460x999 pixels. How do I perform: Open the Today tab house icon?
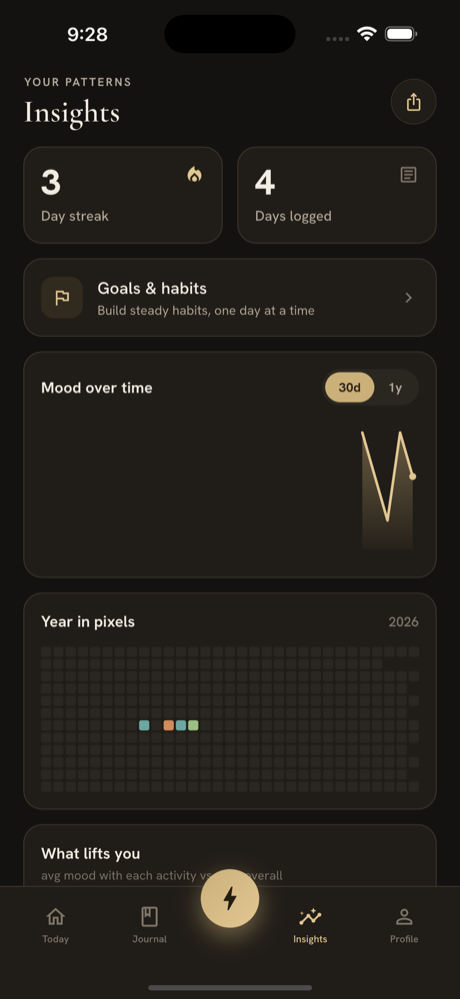55,917
